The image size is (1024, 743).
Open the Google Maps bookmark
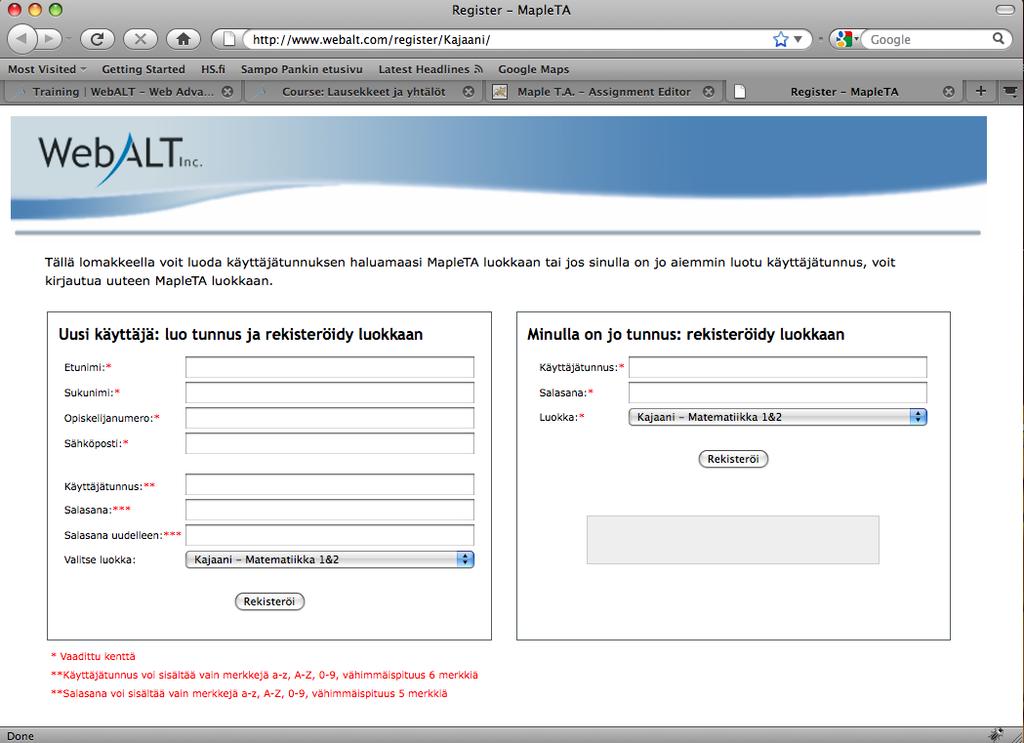pyautogui.click(x=534, y=69)
